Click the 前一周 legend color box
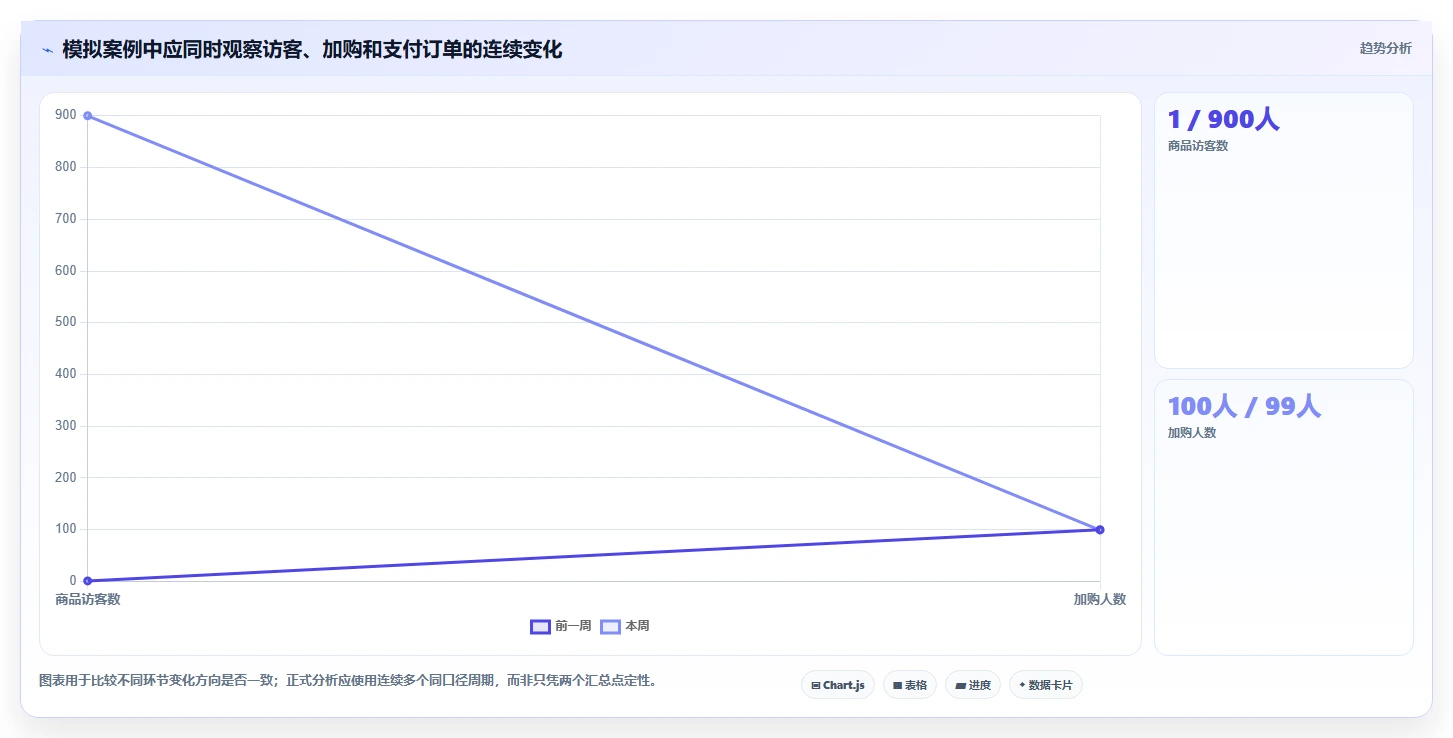Screen dimensions: 1453x738 (x=540, y=626)
